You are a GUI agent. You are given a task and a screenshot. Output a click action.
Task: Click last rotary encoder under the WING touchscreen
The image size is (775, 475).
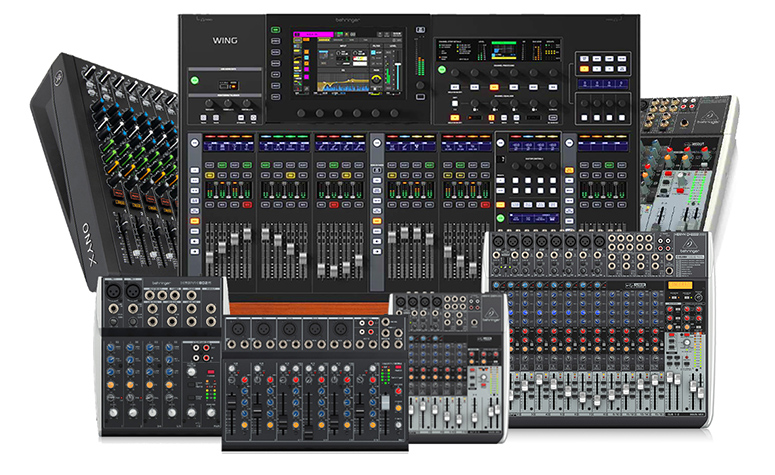(x=394, y=113)
